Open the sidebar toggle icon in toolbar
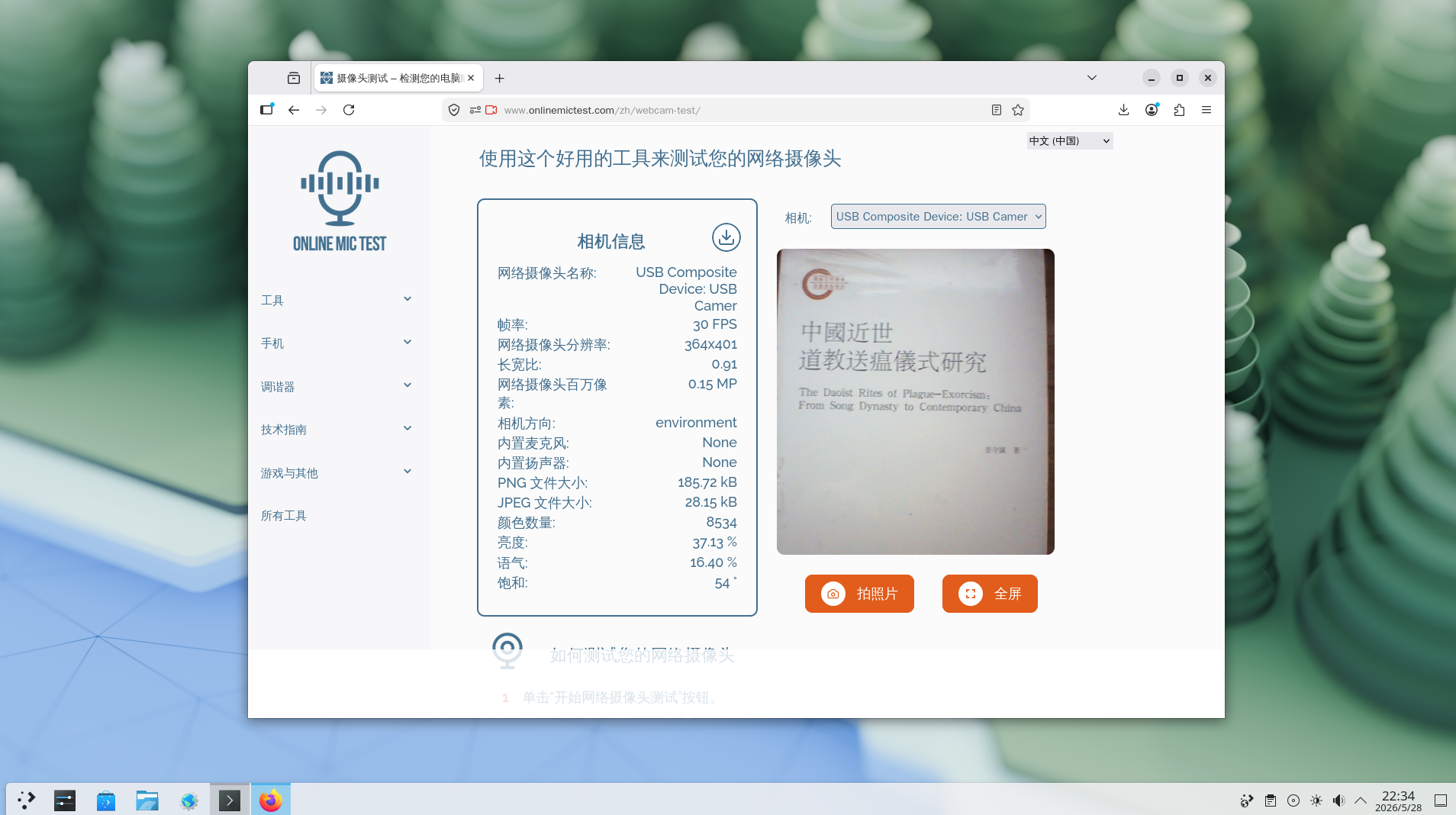Viewport: 1456px width, 815px height. (x=266, y=110)
